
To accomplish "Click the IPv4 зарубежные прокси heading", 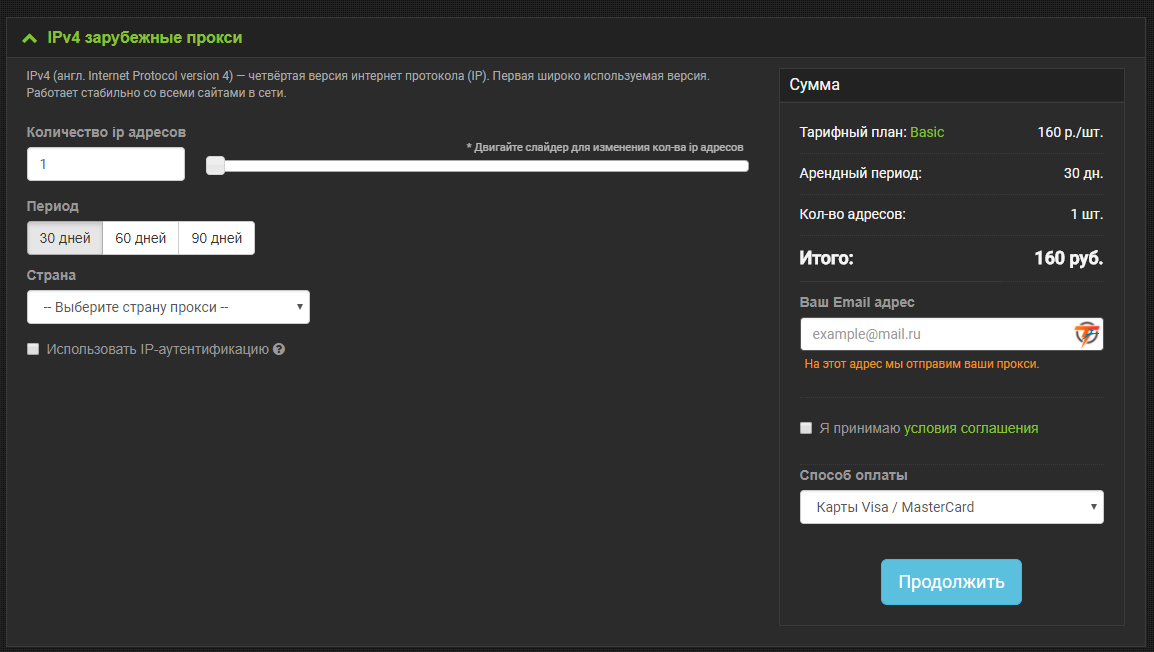I will pos(144,38).
